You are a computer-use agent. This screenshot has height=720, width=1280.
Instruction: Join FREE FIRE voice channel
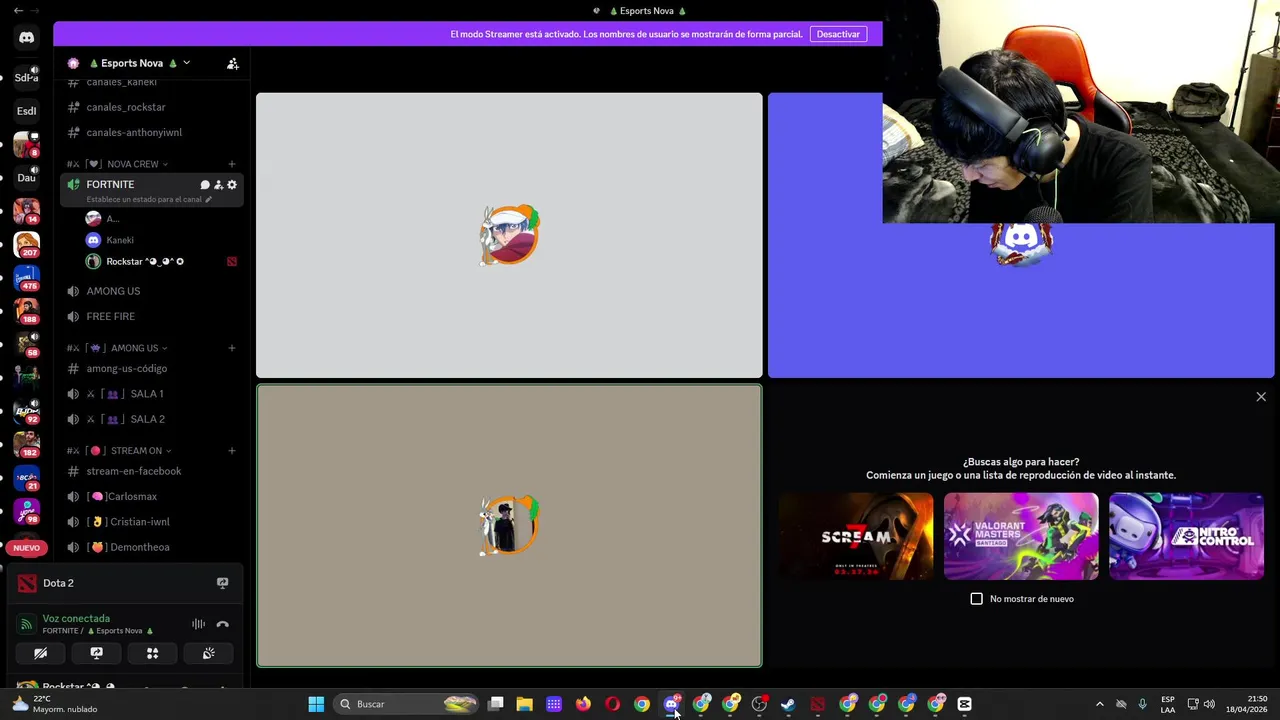click(152, 316)
